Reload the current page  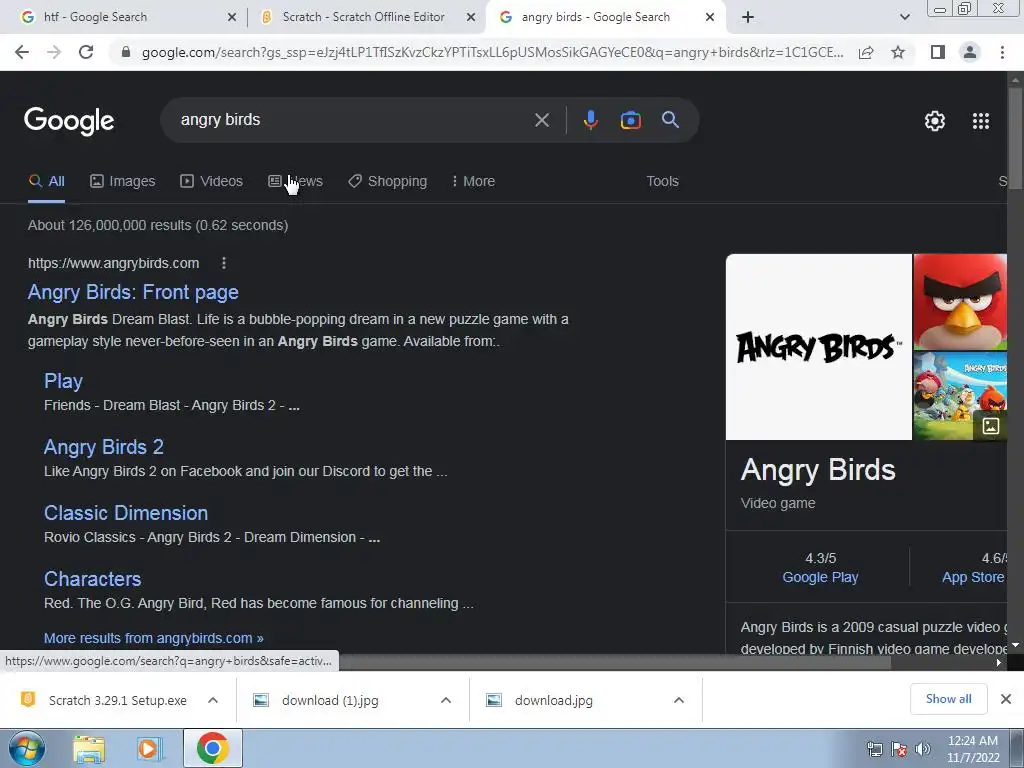[86, 52]
